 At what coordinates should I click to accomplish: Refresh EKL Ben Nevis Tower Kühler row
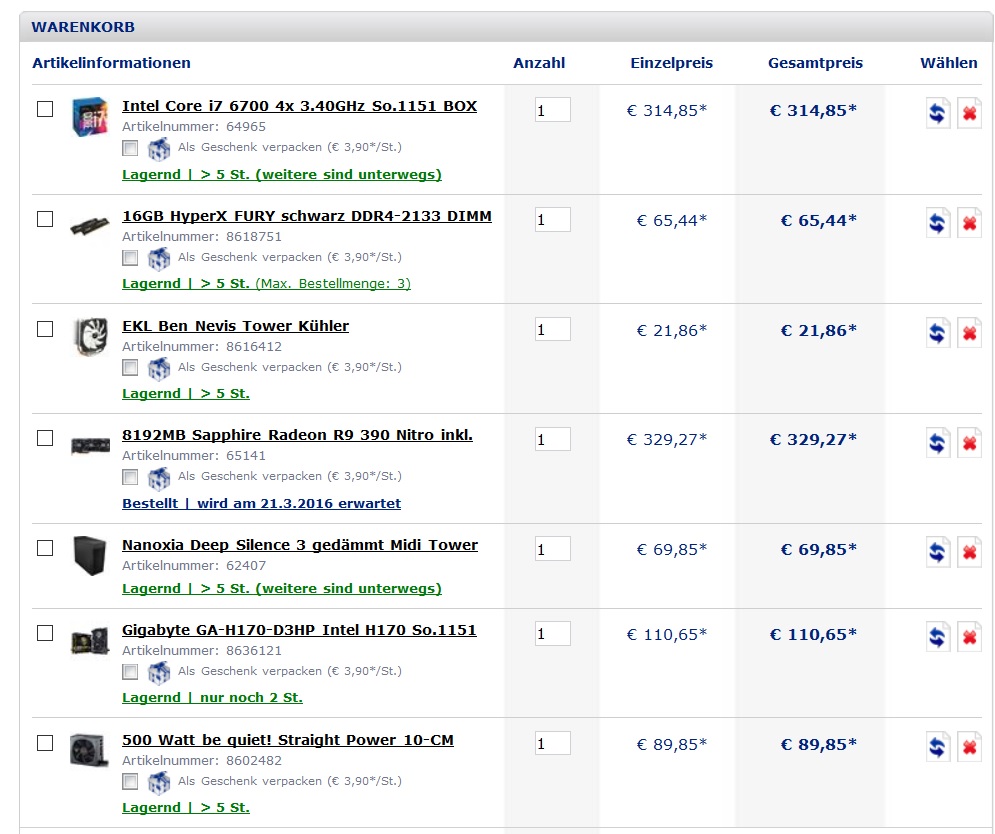point(938,333)
